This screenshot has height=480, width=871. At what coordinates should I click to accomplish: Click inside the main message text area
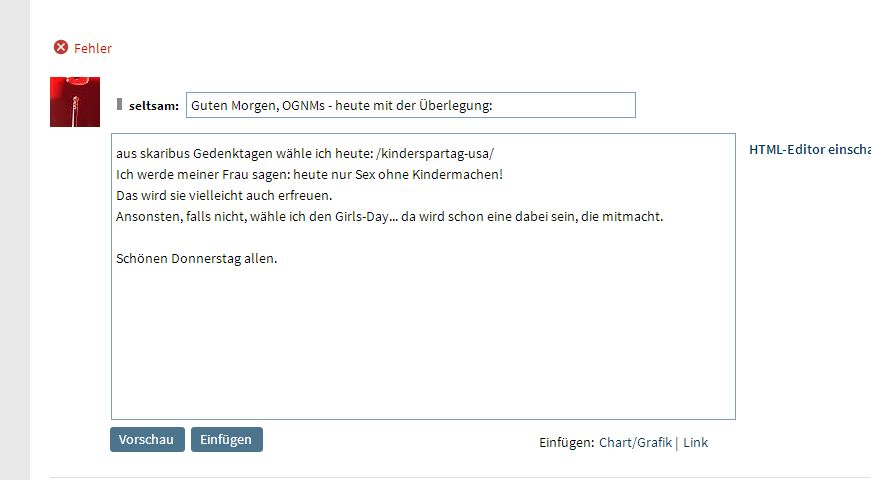coord(423,276)
